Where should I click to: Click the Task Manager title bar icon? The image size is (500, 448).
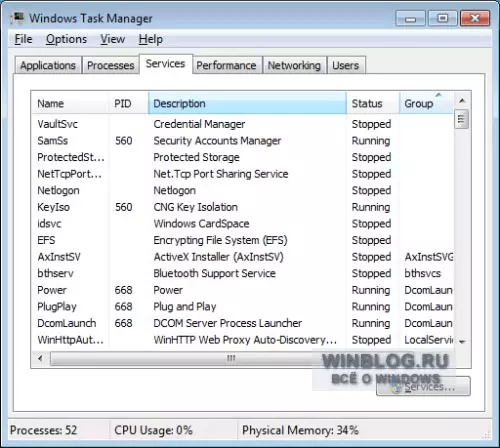pyautogui.click(x=17, y=18)
